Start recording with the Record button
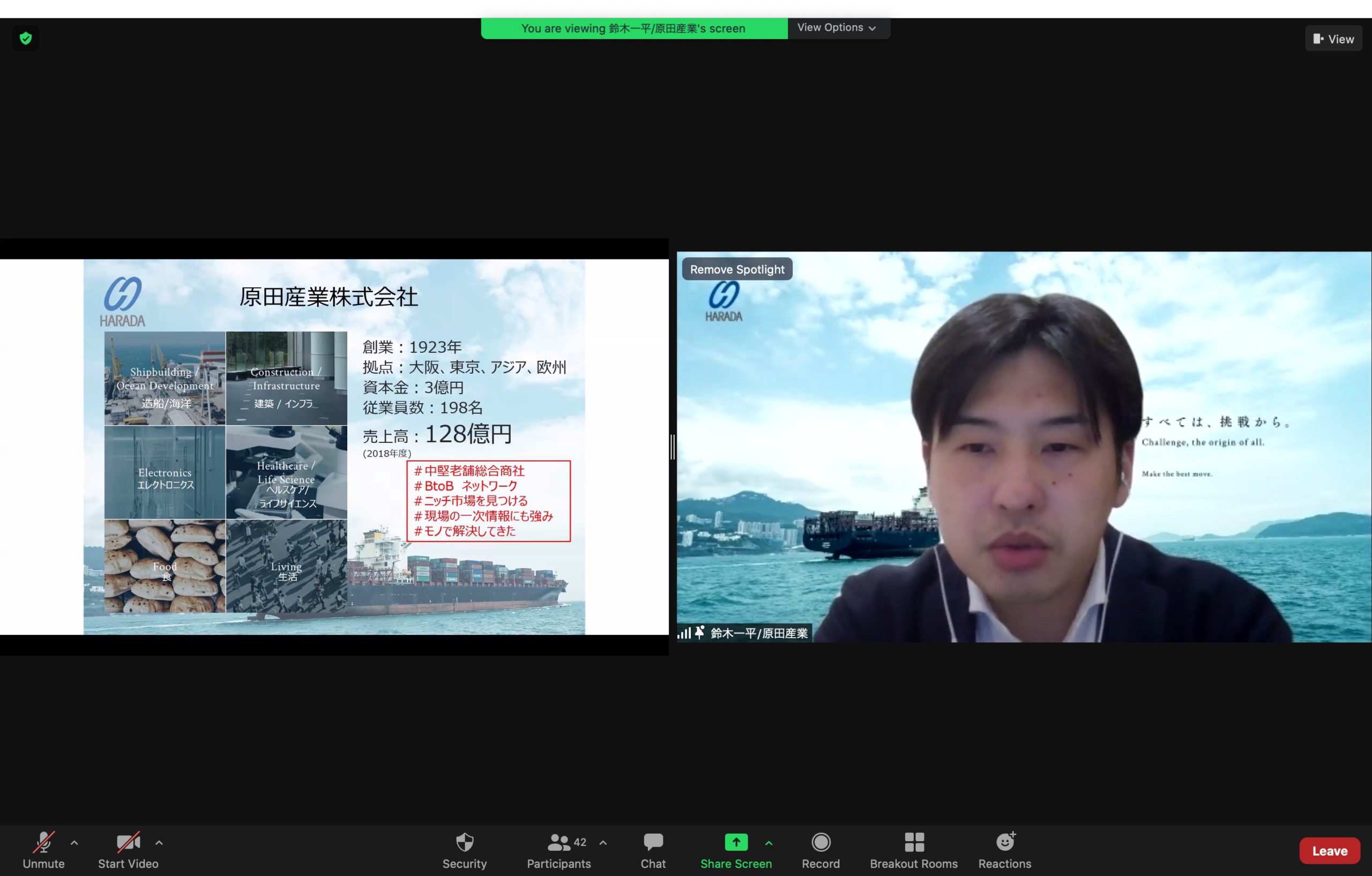Viewport: 1372px width, 876px height. [821, 850]
